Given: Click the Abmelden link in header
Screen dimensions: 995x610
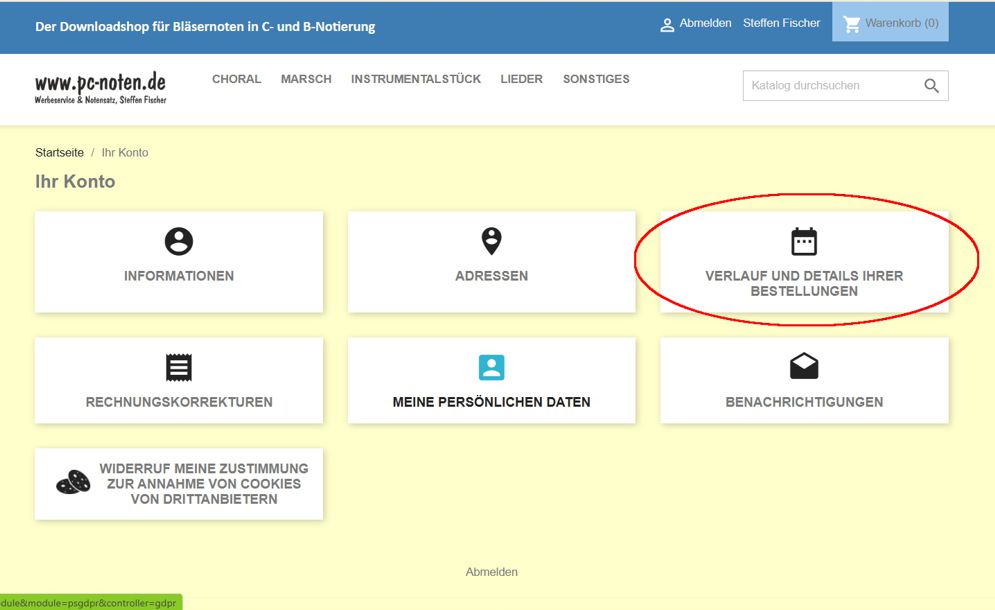Looking at the screenshot, I should tap(705, 23).
